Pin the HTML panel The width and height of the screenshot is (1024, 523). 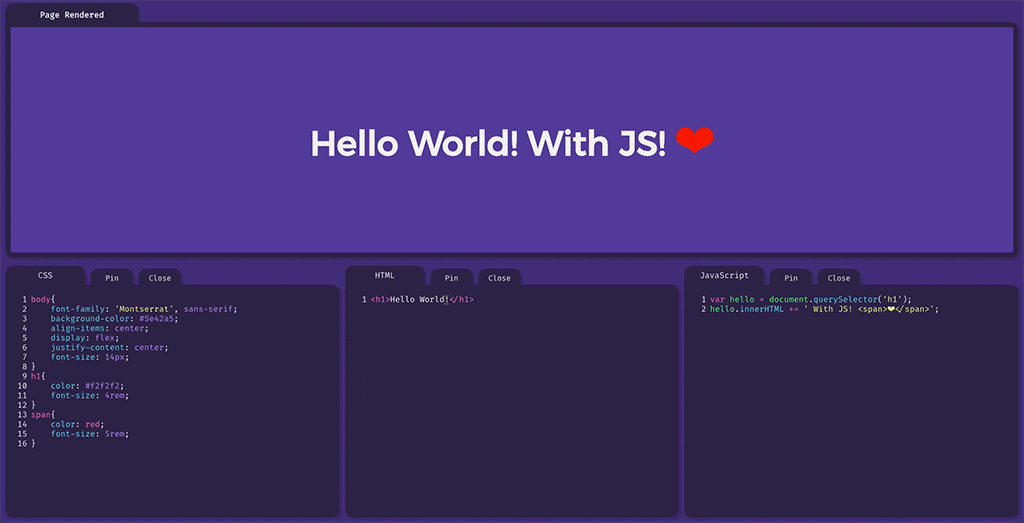[451, 277]
